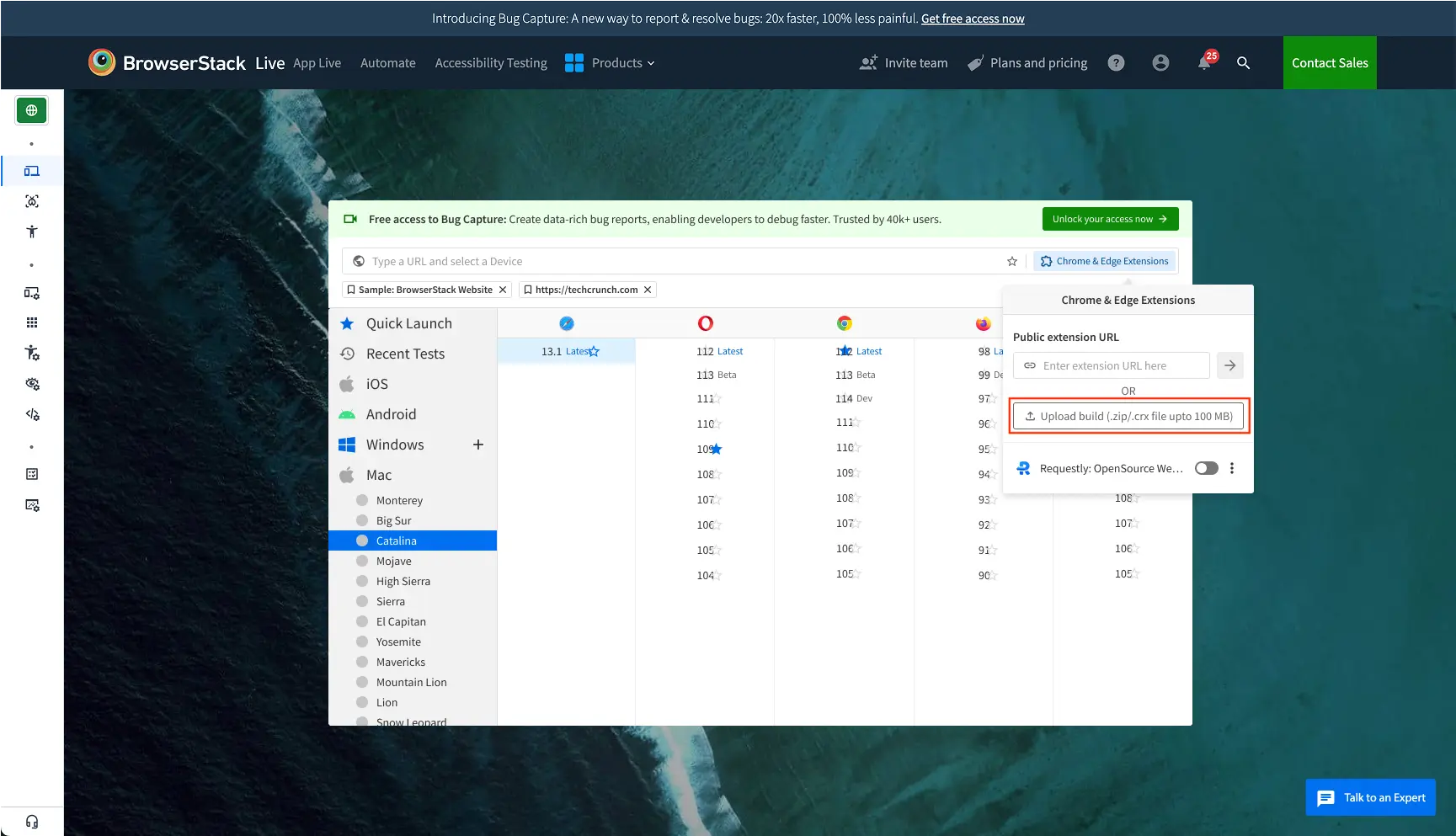Image resolution: width=1456 pixels, height=836 pixels.
Task: Expand Windows versions with the plus control
Action: pos(477,445)
